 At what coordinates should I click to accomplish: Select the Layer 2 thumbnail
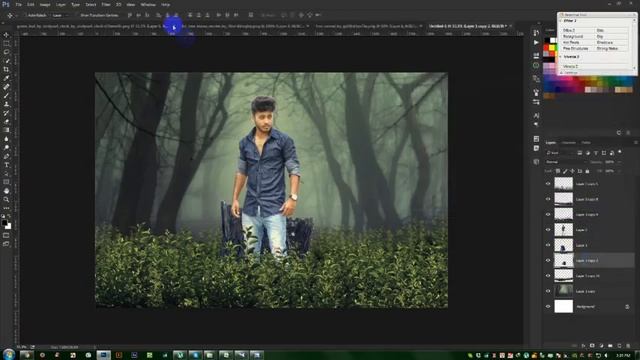(x=563, y=230)
